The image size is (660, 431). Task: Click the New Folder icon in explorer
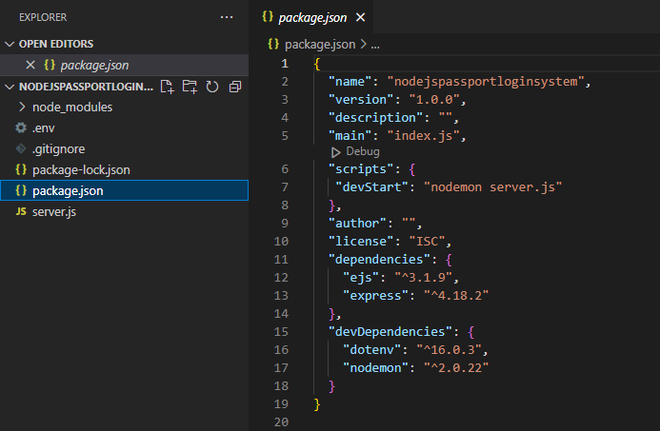[x=190, y=87]
